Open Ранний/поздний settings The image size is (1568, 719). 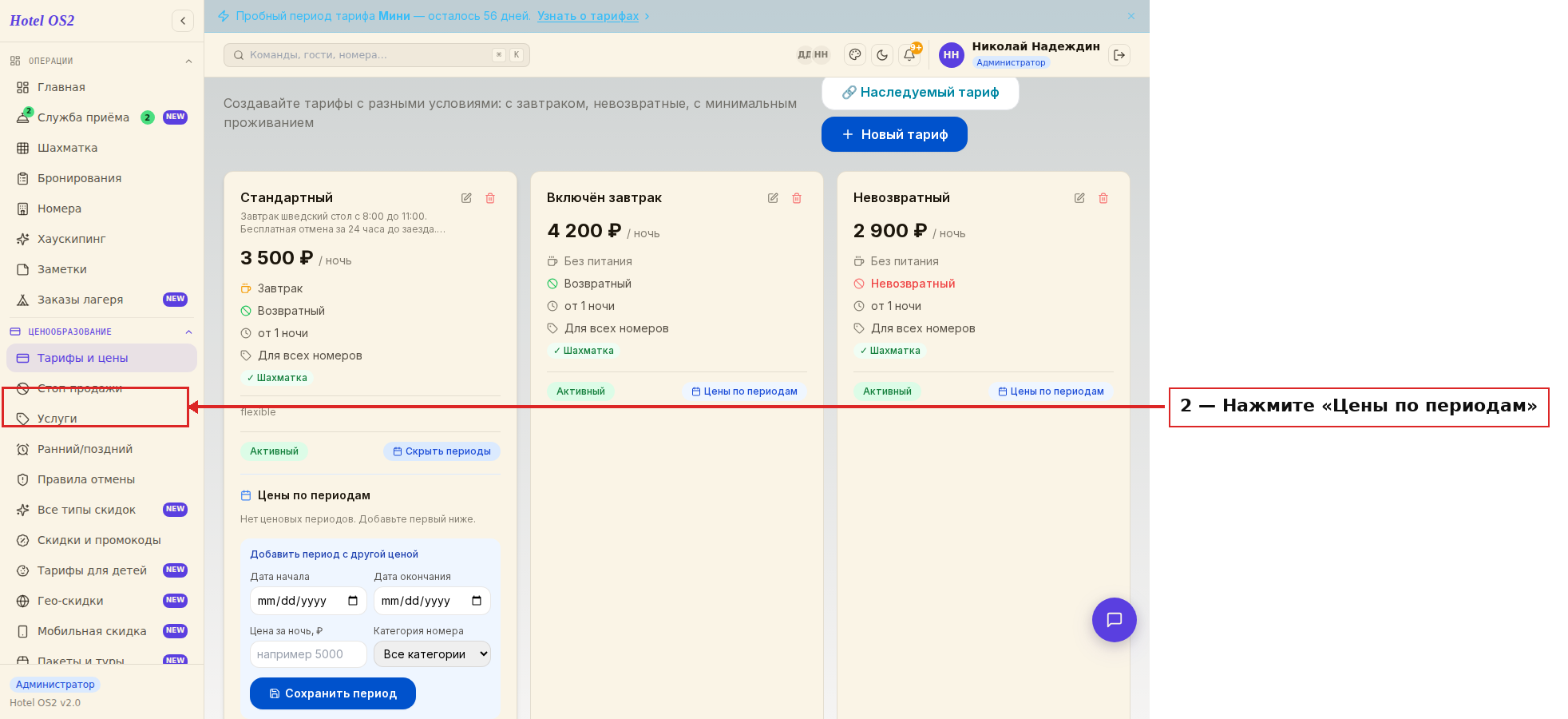click(101, 449)
